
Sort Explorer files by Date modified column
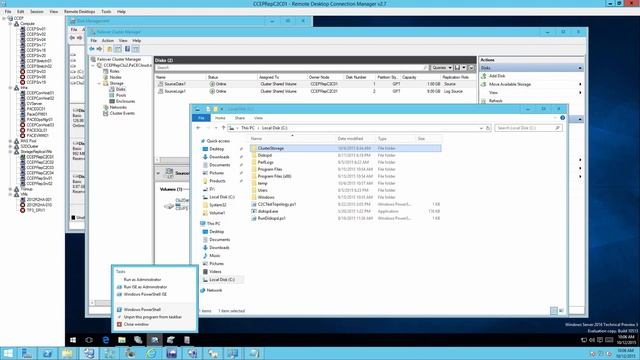[x=350, y=139]
